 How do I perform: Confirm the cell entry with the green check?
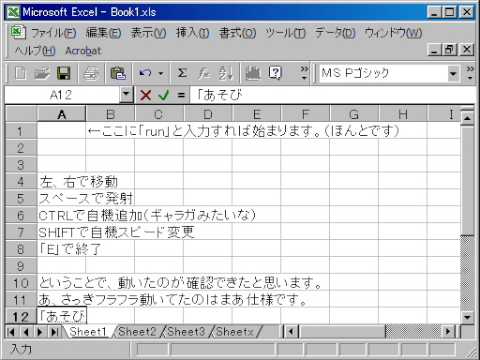[164, 95]
